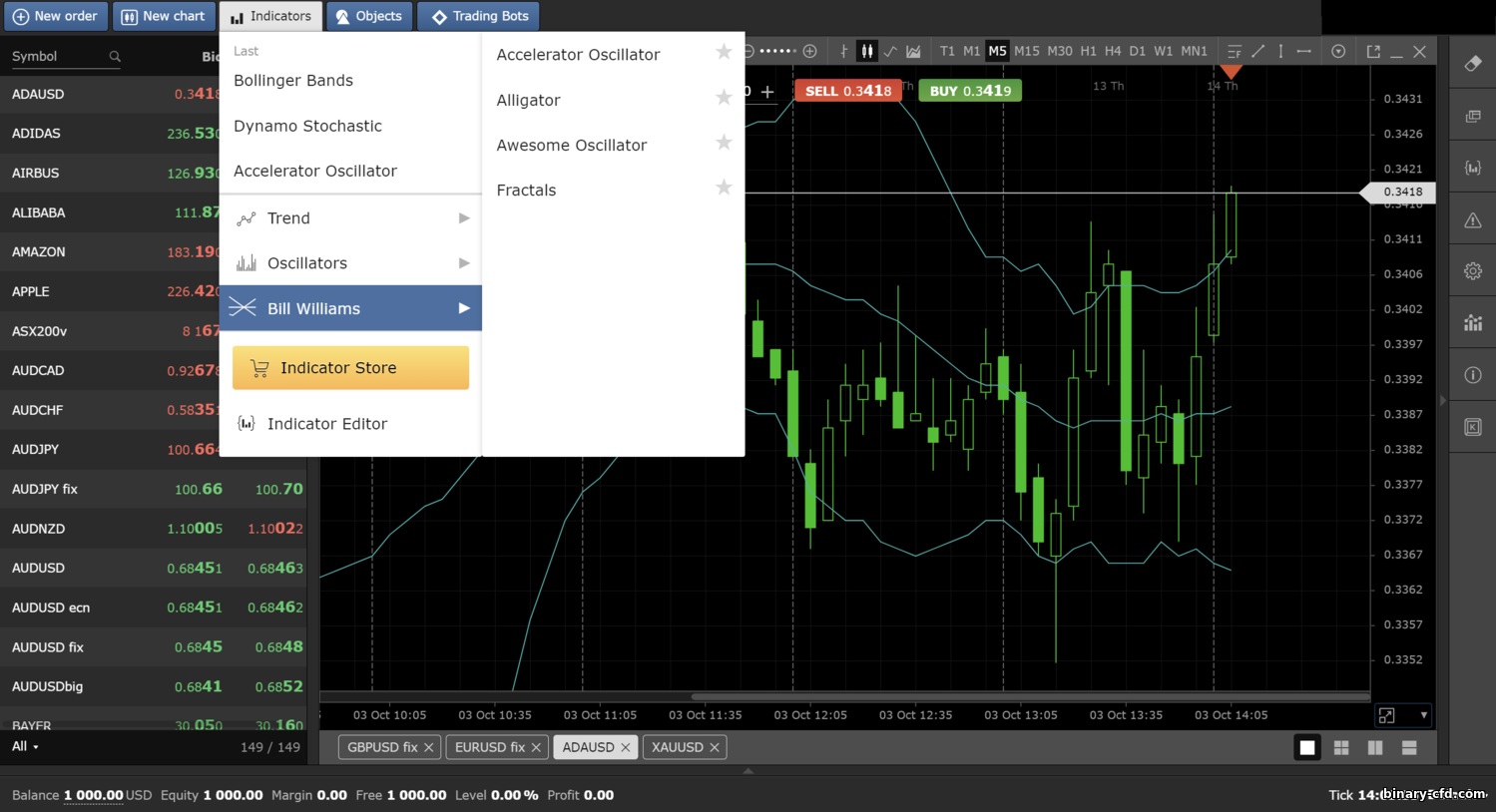Image resolution: width=1496 pixels, height=812 pixels.
Task: Click the eraser icon in right sidebar
Action: pos(1473,64)
